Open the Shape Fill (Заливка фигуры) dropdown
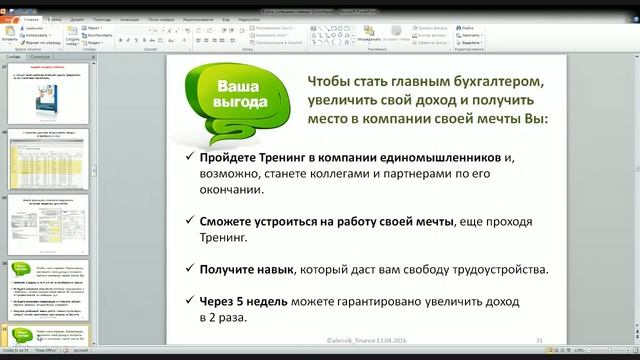The width and height of the screenshot is (640, 360). pos(430,28)
